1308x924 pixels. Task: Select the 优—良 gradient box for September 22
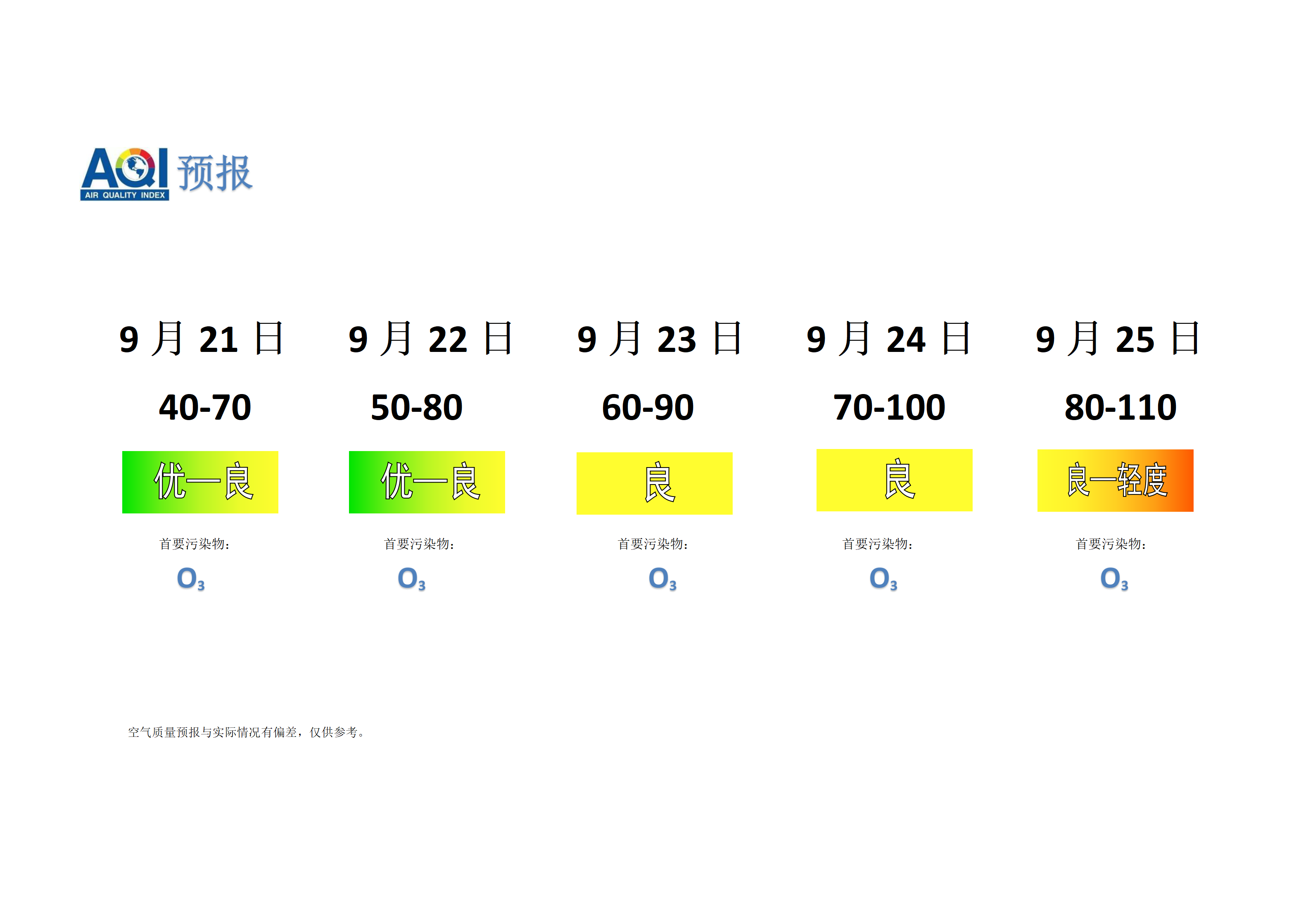(427, 482)
